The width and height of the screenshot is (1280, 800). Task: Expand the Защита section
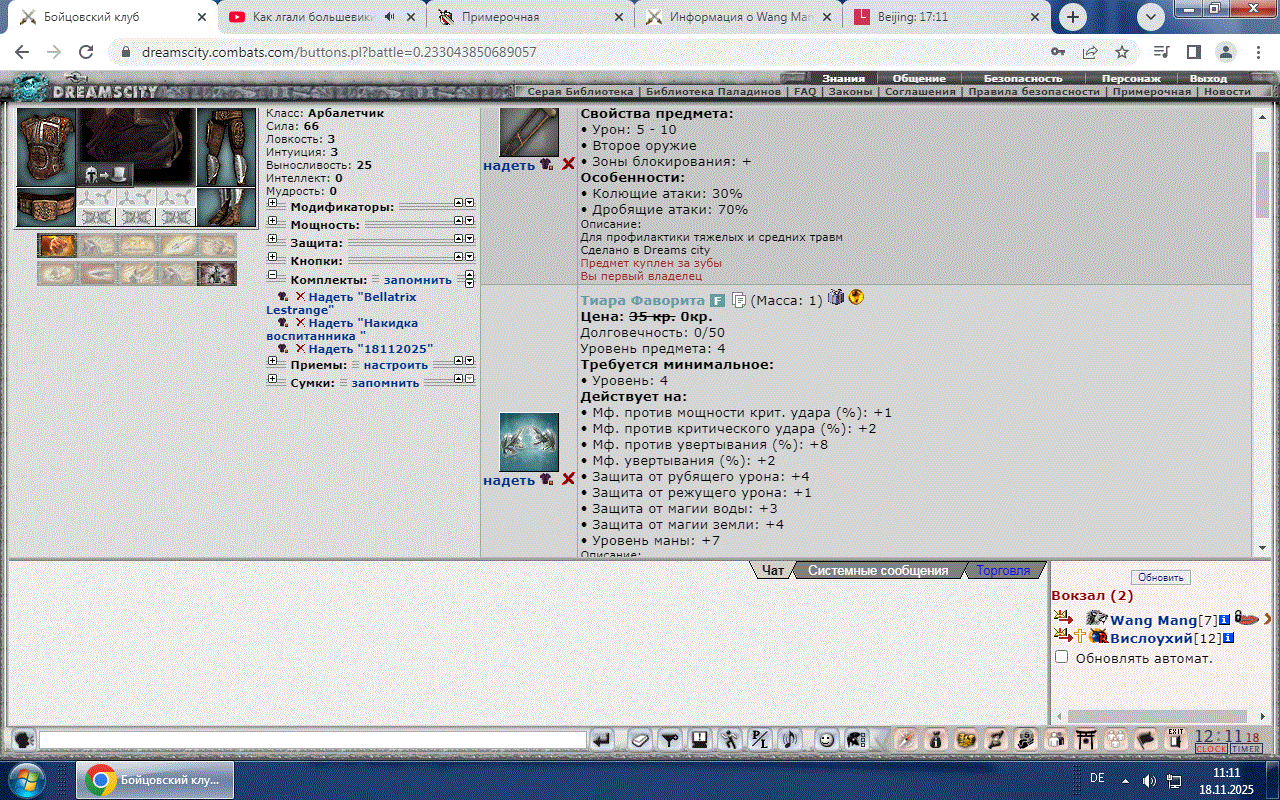pos(272,242)
